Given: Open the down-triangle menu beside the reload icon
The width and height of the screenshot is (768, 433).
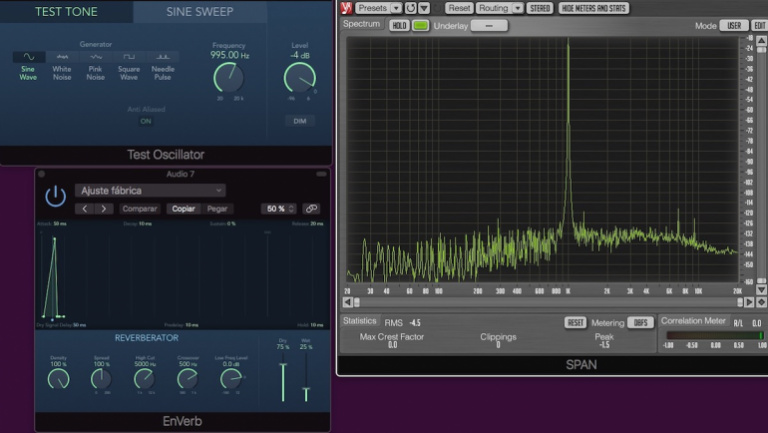Looking at the screenshot, I should (424, 8).
